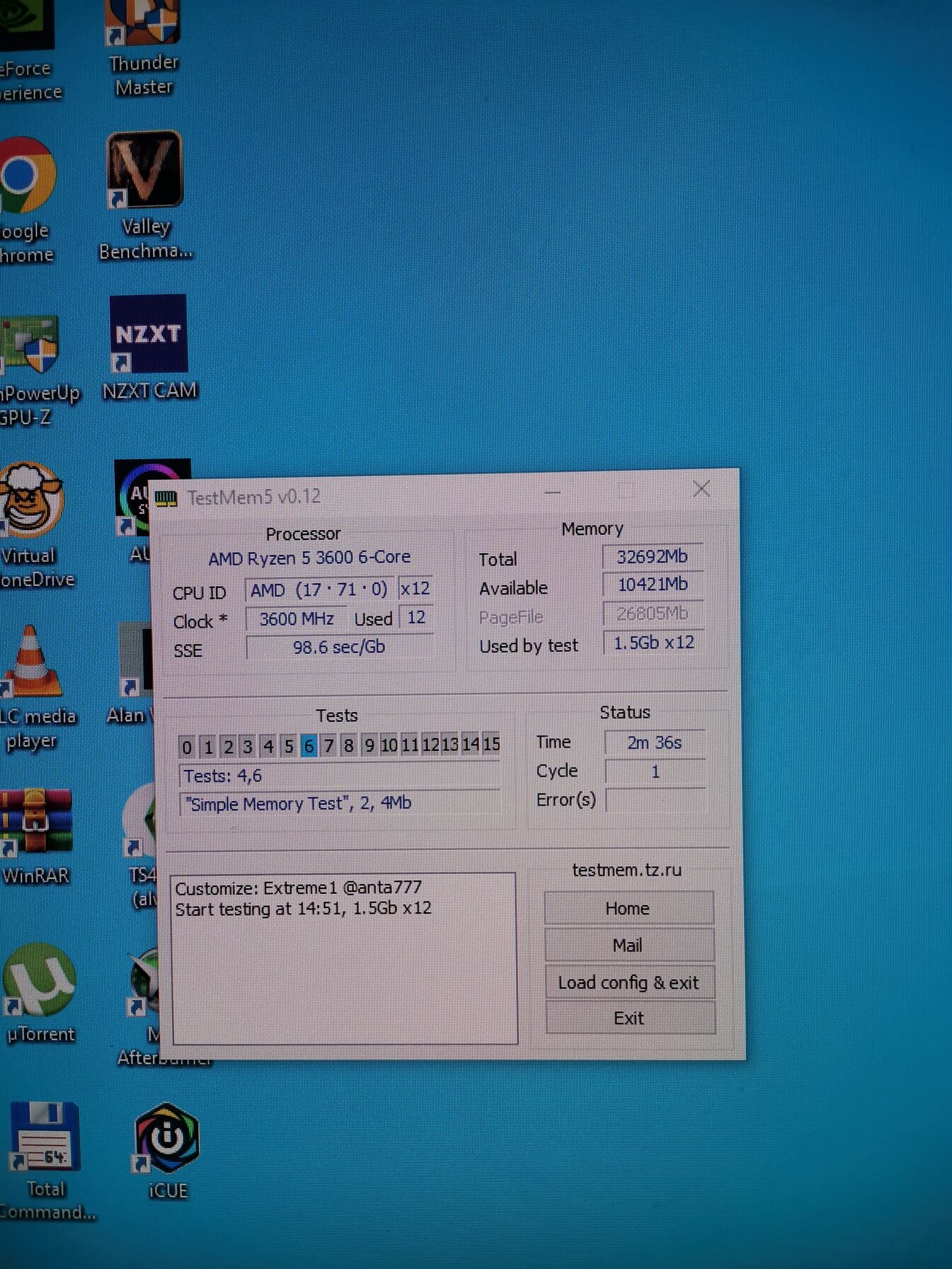
Task: Click CPU ID value AMD (17·71·0)
Action: pyautogui.click(x=319, y=590)
